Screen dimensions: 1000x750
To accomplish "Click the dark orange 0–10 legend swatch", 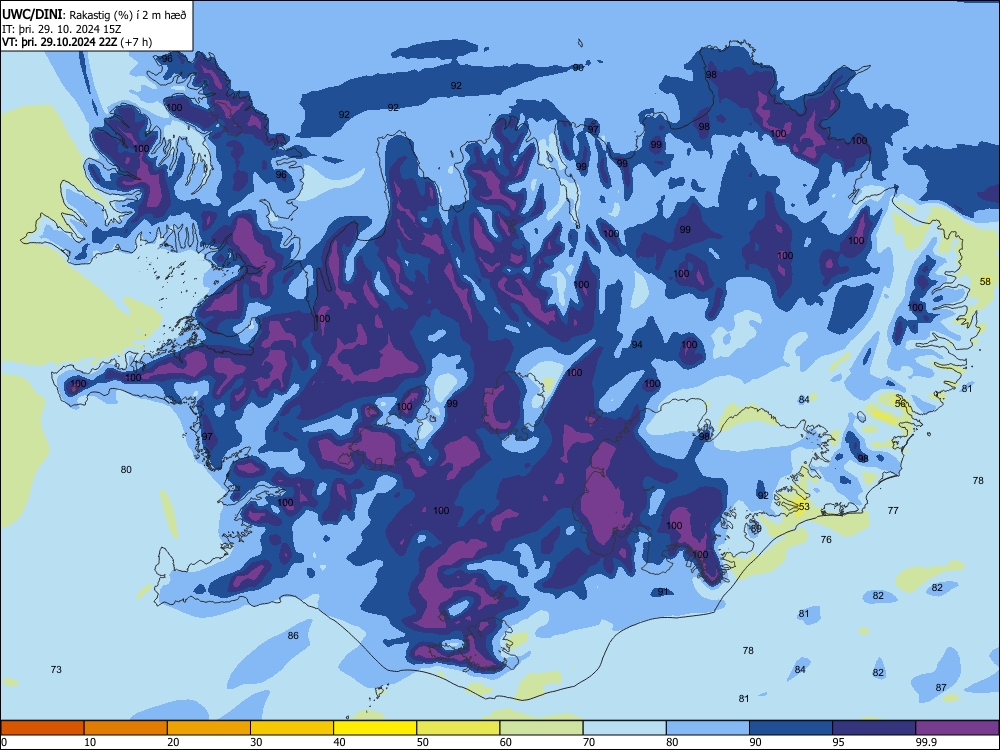I will coord(43,728).
